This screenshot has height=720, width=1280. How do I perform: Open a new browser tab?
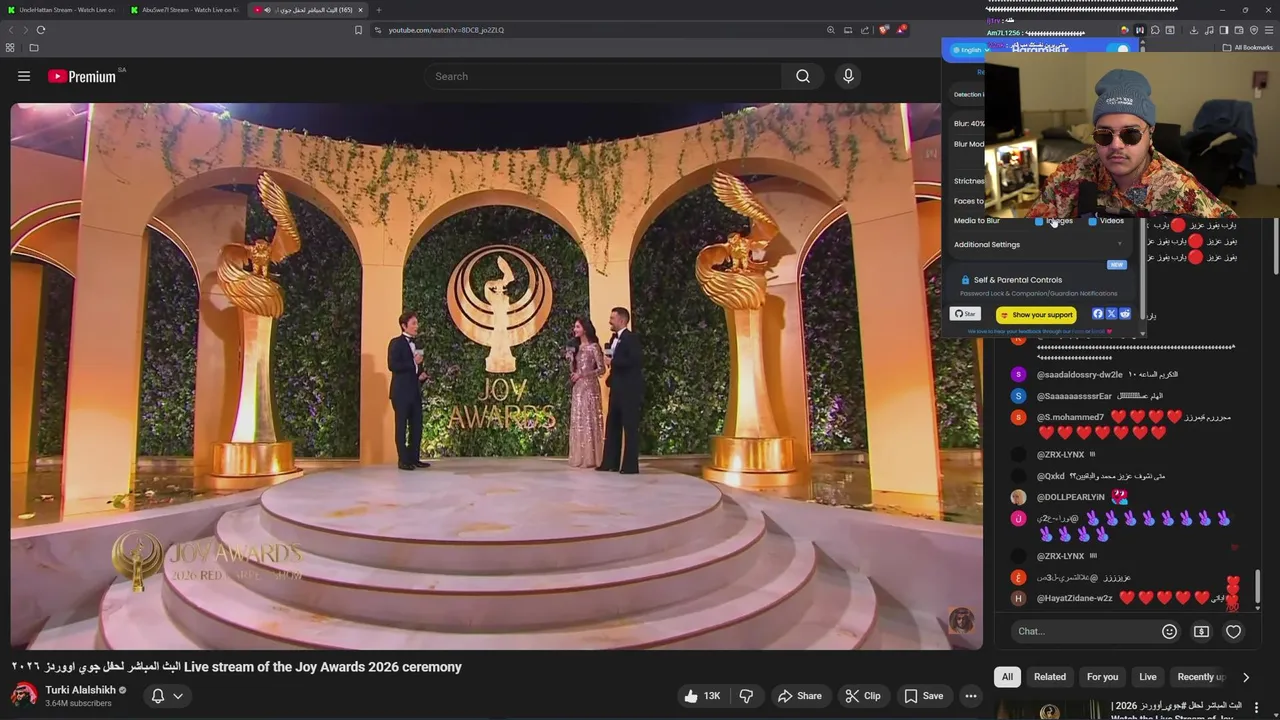pyautogui.click(x=378, y=10)
